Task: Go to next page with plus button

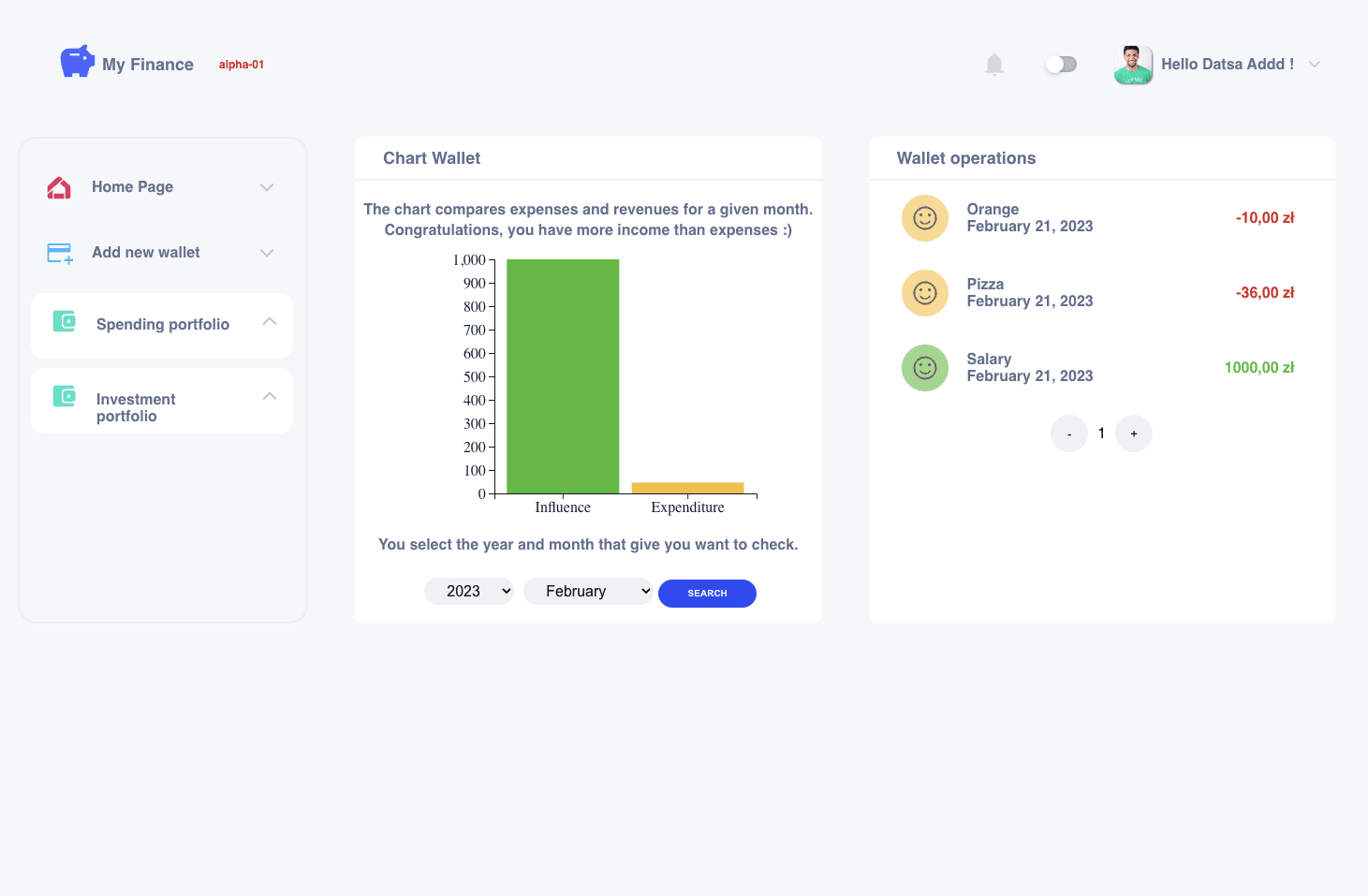Action: (1134, 433)
